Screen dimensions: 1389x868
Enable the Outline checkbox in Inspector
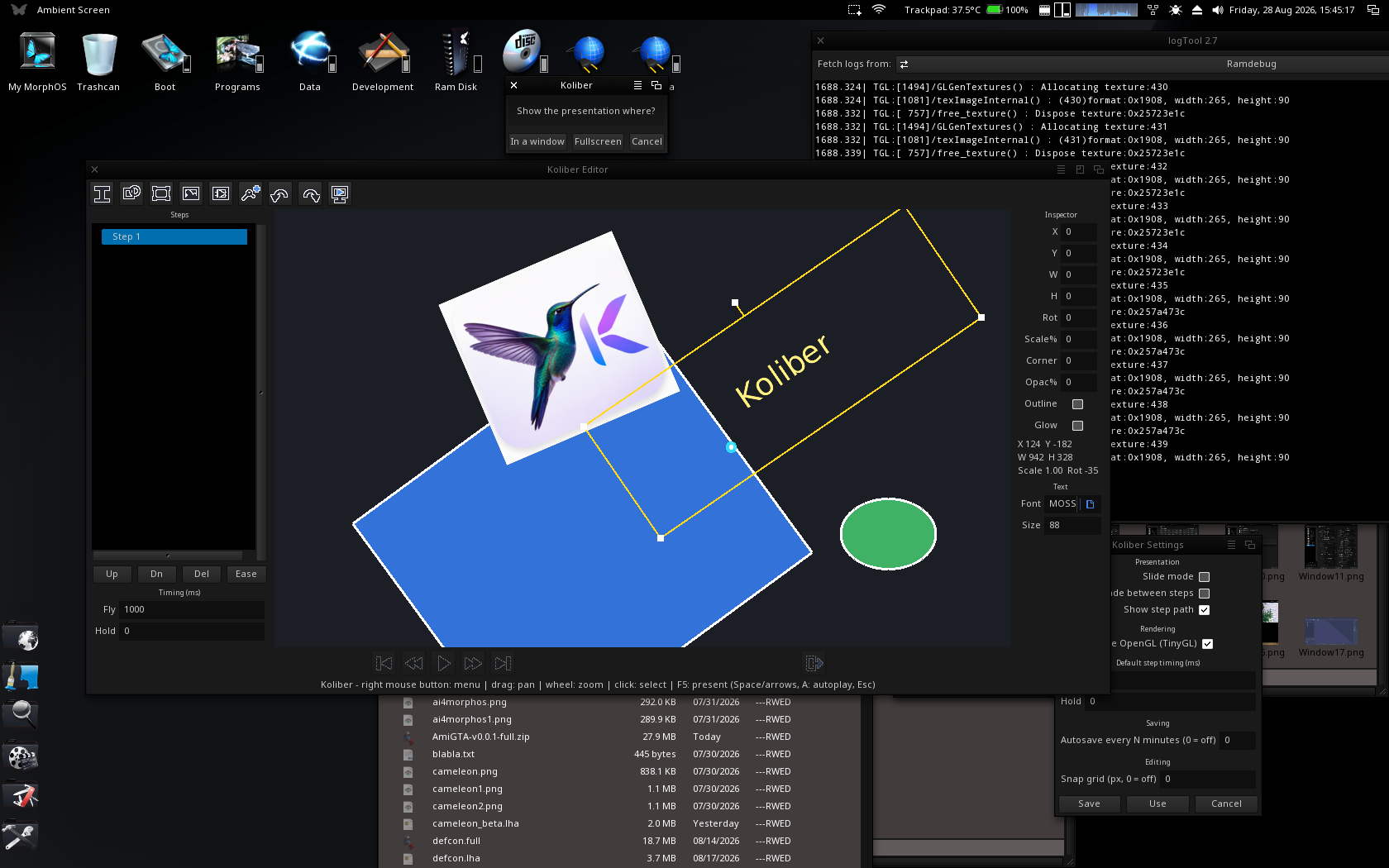(x=1077, y=404)
